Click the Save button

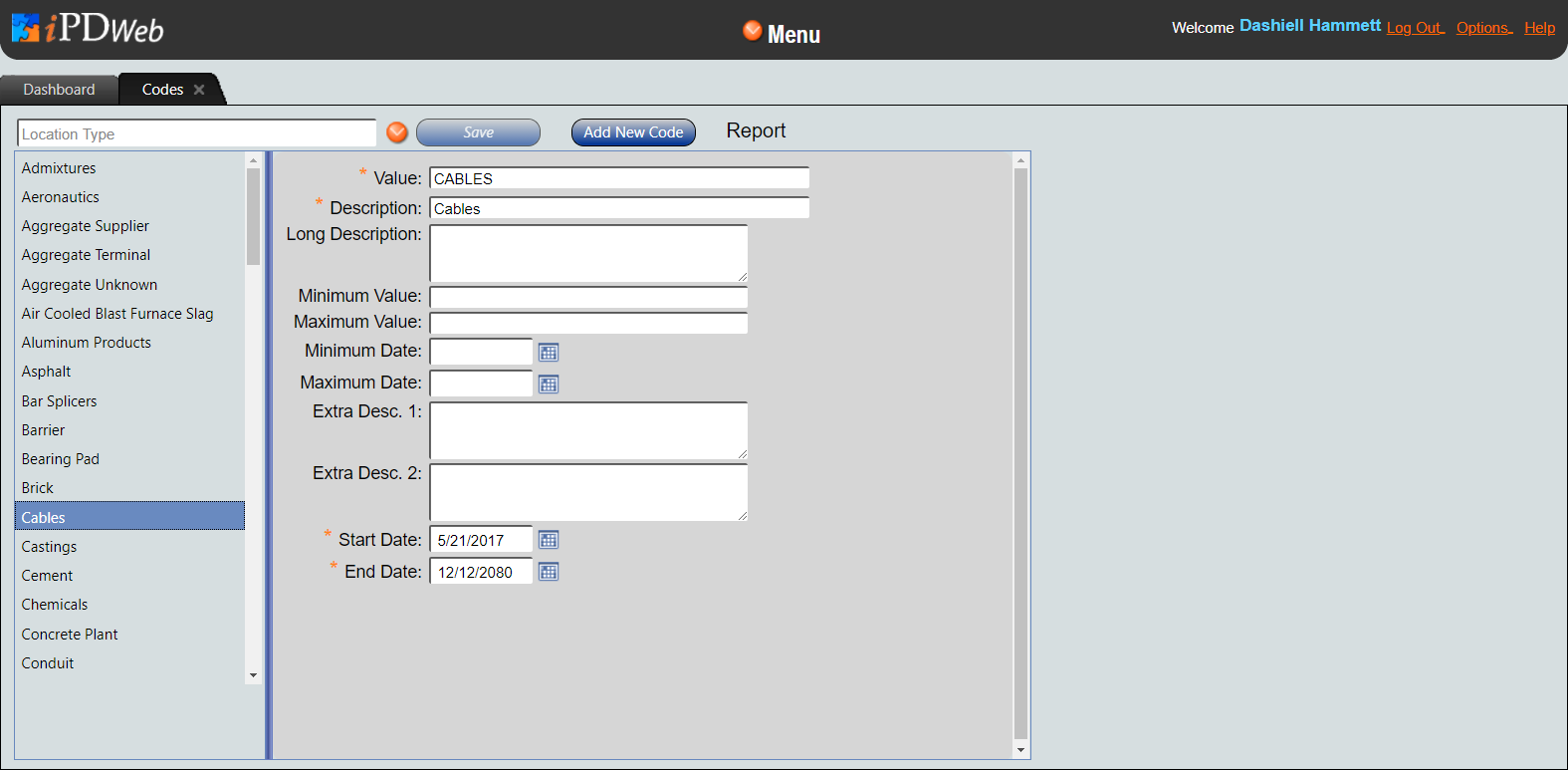pyautogui.click(x=478, y=132)
